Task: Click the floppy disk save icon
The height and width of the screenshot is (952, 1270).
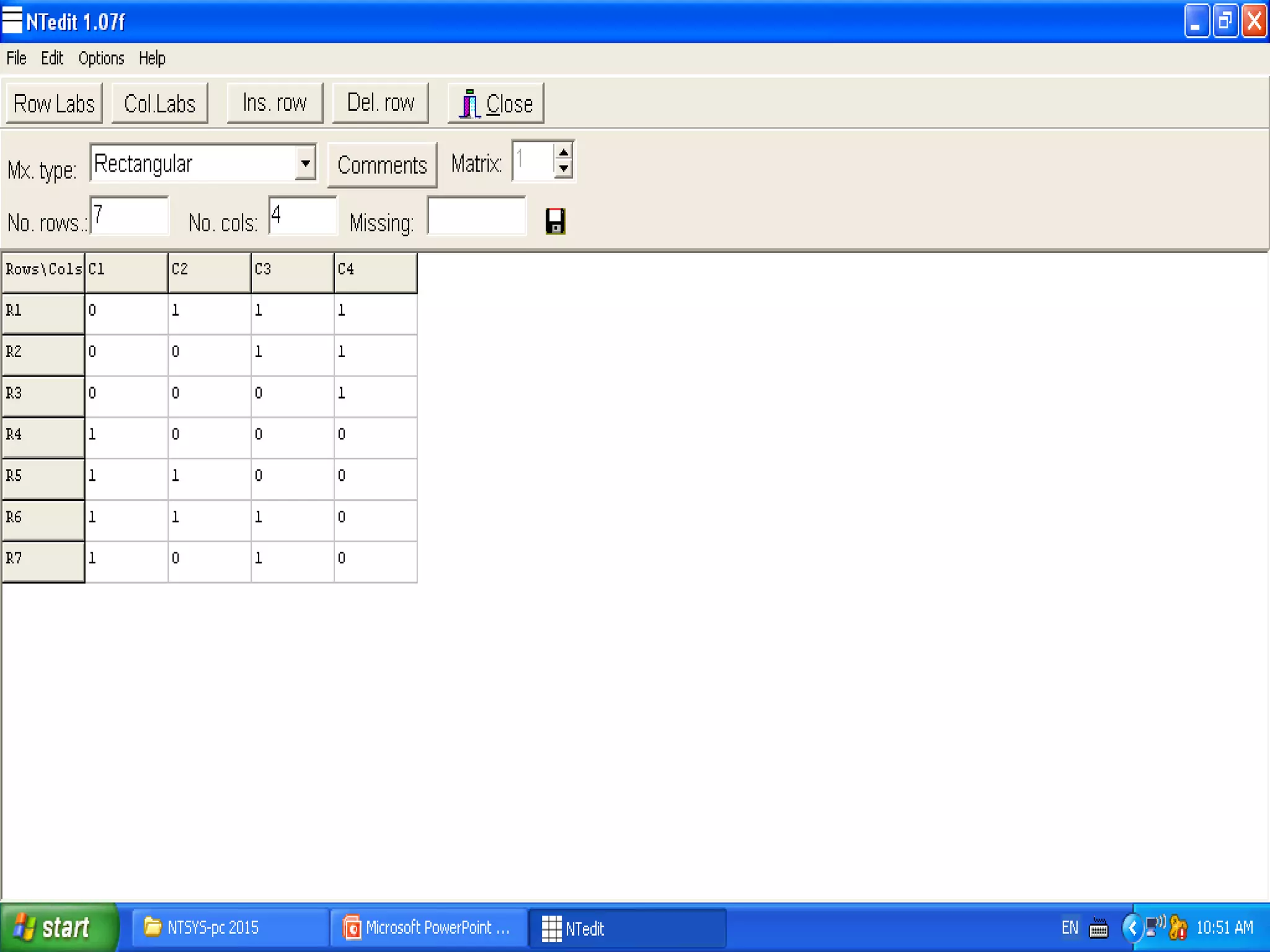Action: click(555, 221)
